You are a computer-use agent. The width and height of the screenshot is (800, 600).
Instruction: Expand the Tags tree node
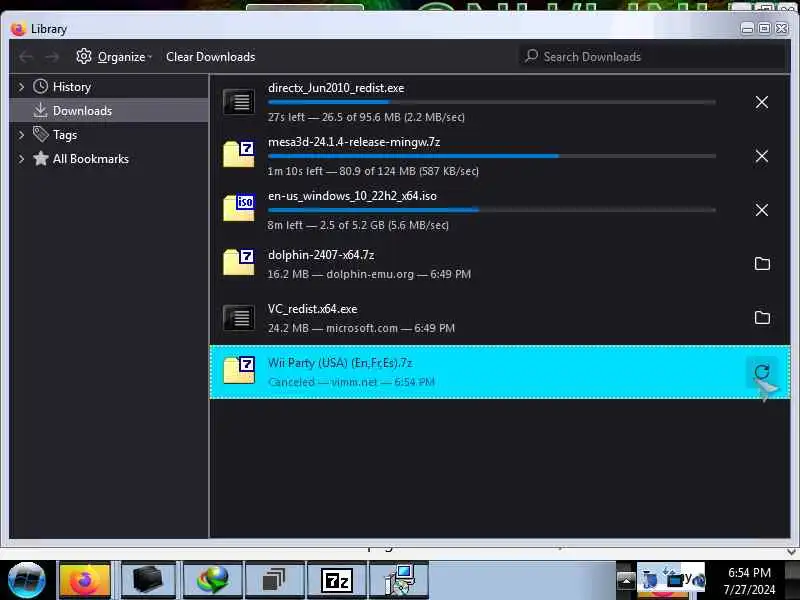coord(21,135)
